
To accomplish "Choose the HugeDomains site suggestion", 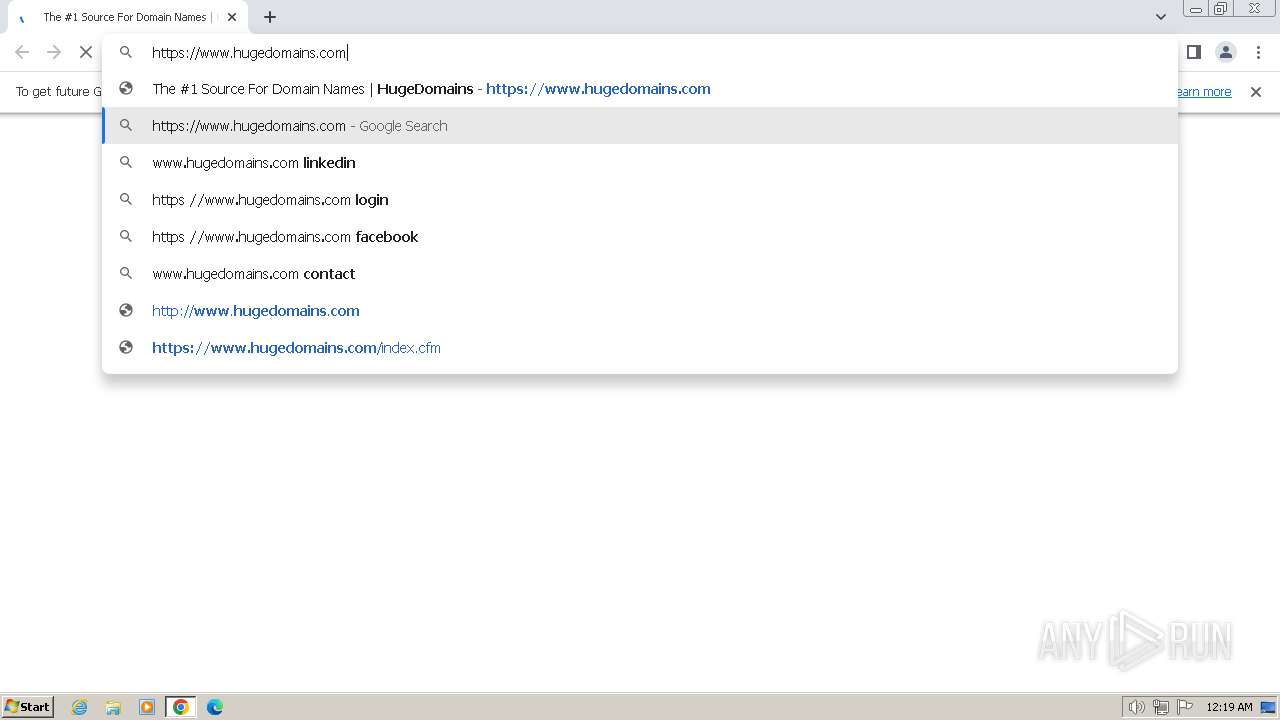I will [x=640, y=89].
